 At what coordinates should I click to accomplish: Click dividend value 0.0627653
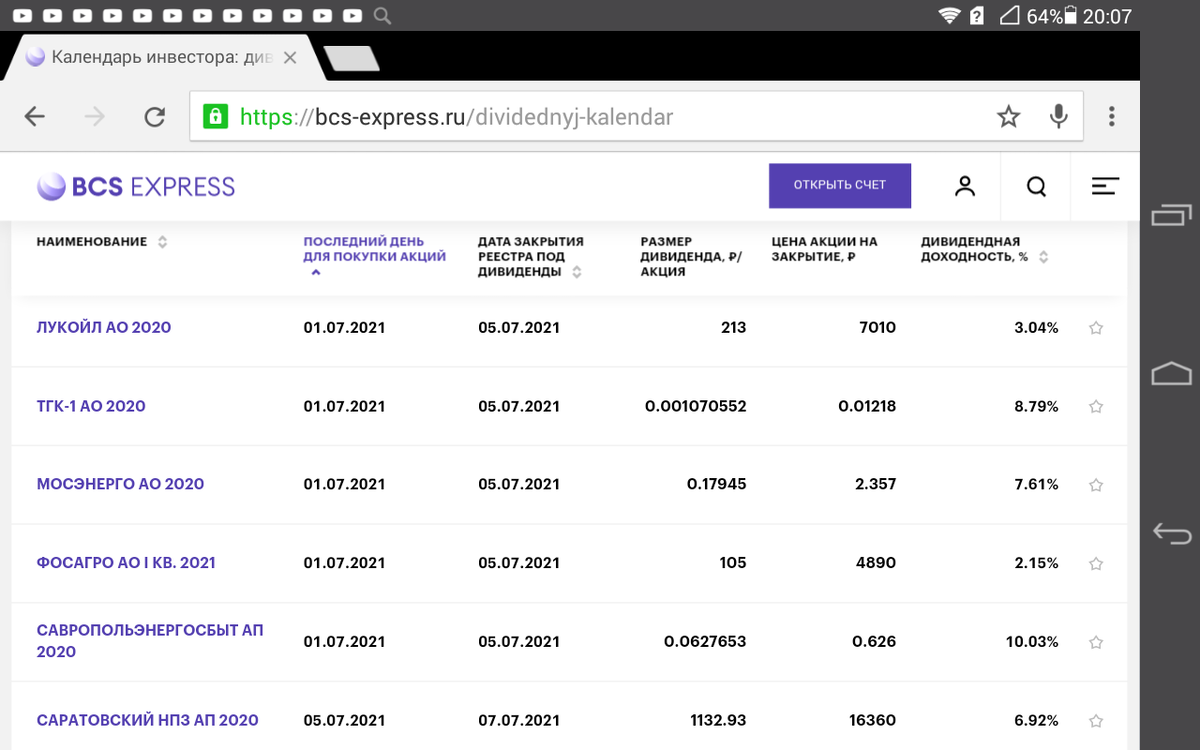tap(705, 642)
